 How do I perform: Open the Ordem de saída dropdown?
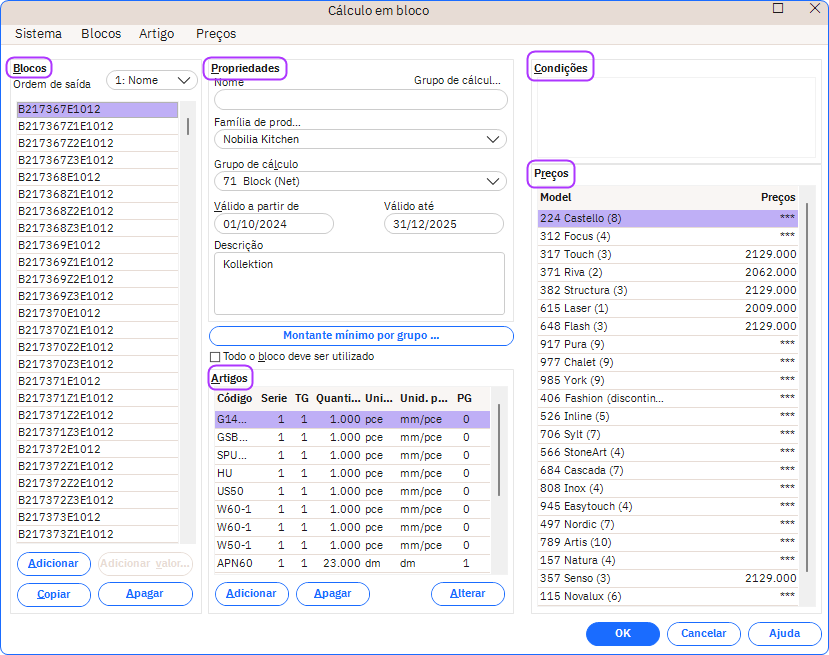(x=152, y=80)
